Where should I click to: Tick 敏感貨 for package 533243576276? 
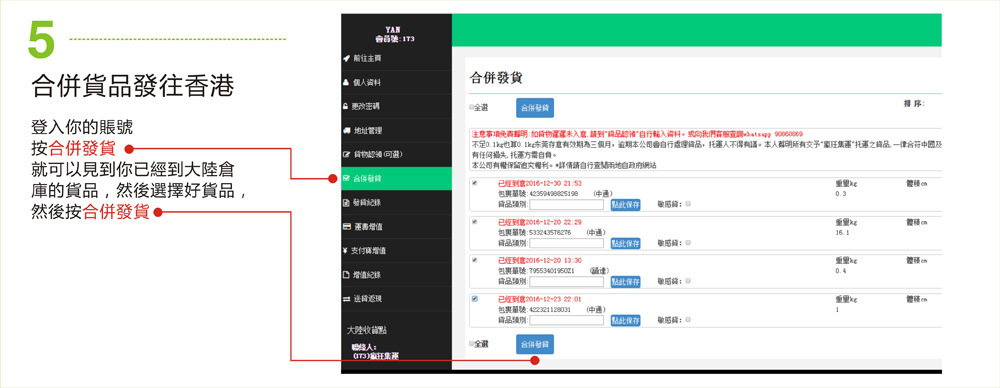pos(688,242)
